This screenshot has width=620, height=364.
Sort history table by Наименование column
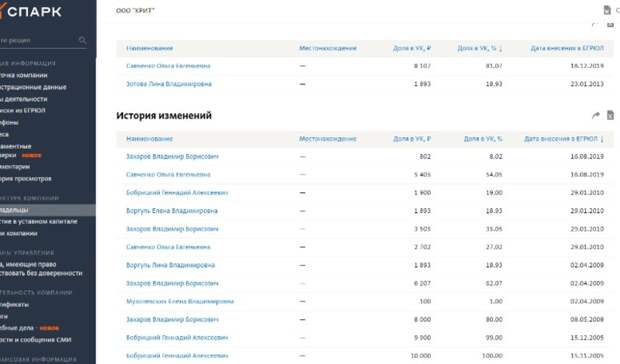pyautogui.click(x=149, y=139)
